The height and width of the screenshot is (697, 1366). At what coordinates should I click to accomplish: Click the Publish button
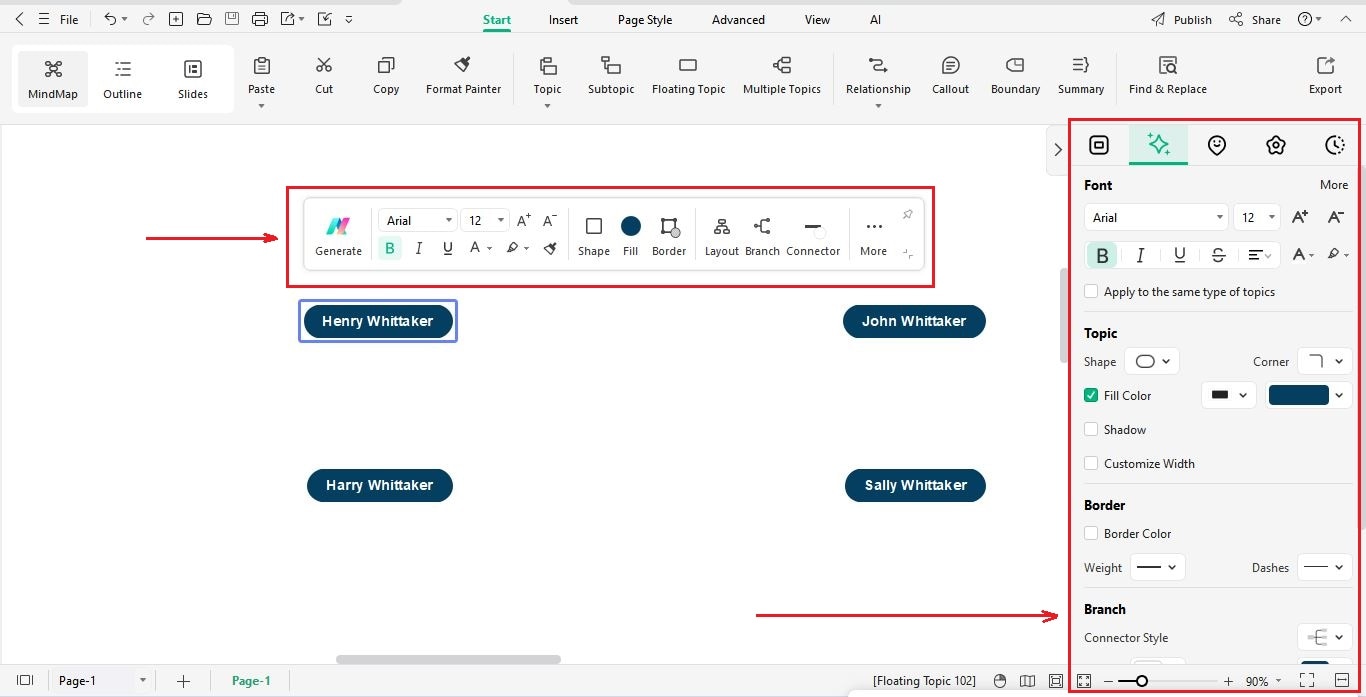pos(1190,18)
